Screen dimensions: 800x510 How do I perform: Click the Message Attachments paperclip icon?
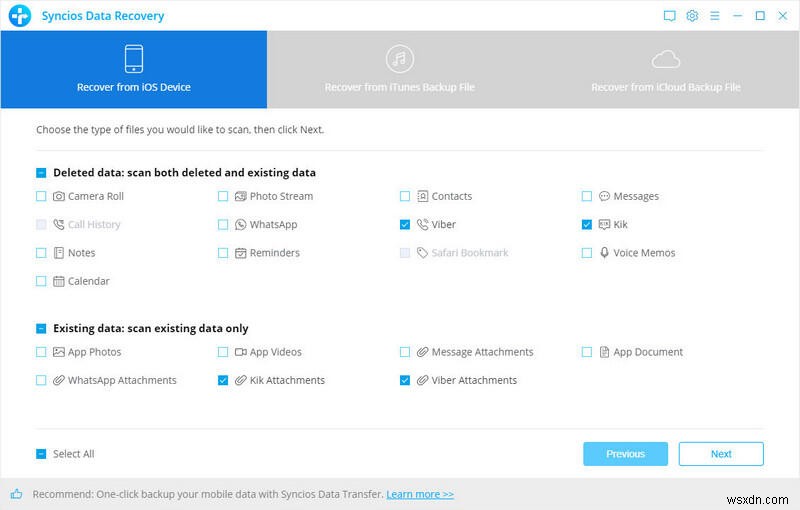[422, 352]
